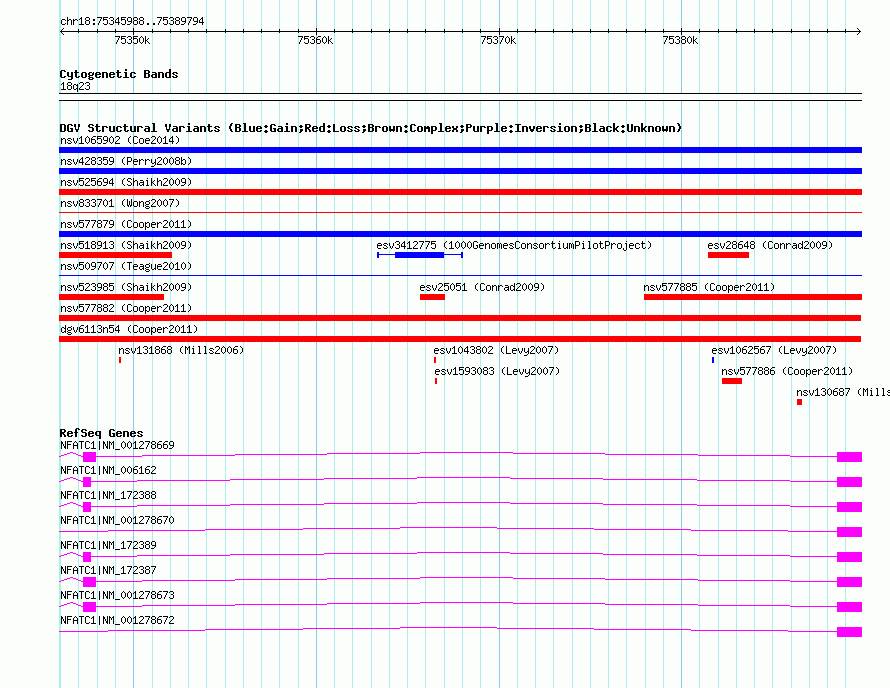Select left exon of NM_172388 transcript
890x688 pixels.
pyautogui.click(x=87, y=507)
